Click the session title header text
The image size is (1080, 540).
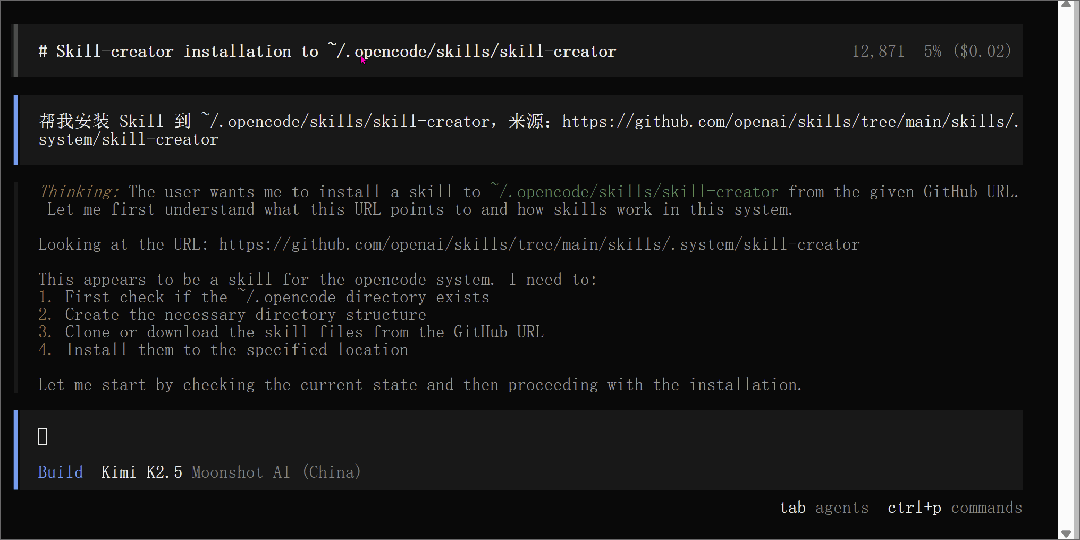point(327,51)
